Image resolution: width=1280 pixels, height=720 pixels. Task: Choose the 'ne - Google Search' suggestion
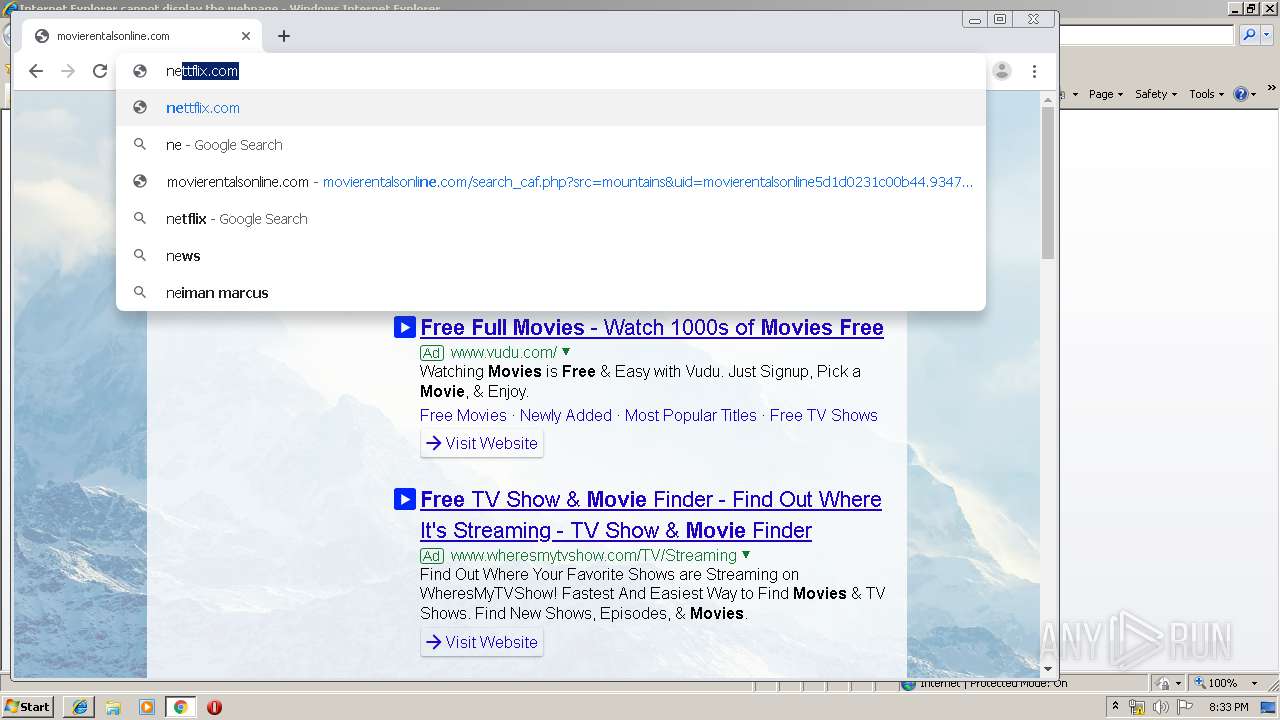551,145
